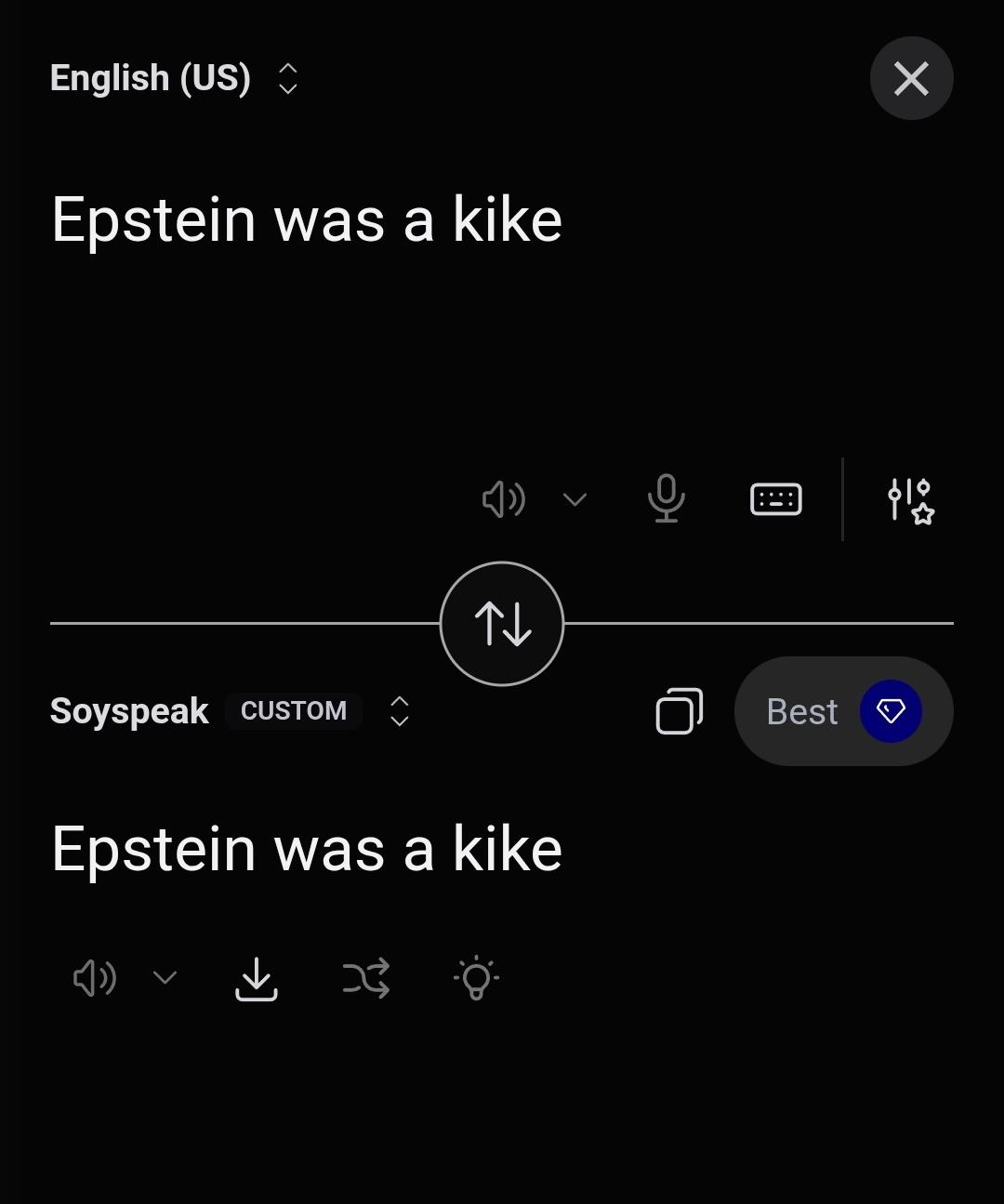The height and width of the screenshot is (1204, 1004).
Task: Play audio of the source text
Action: point(503,500)
